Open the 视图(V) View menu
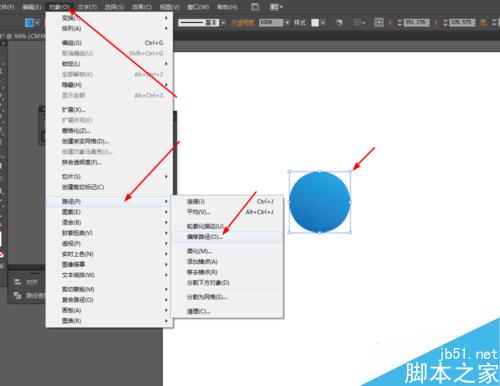This screenshot has width=500, height=386. click(169, 7)
